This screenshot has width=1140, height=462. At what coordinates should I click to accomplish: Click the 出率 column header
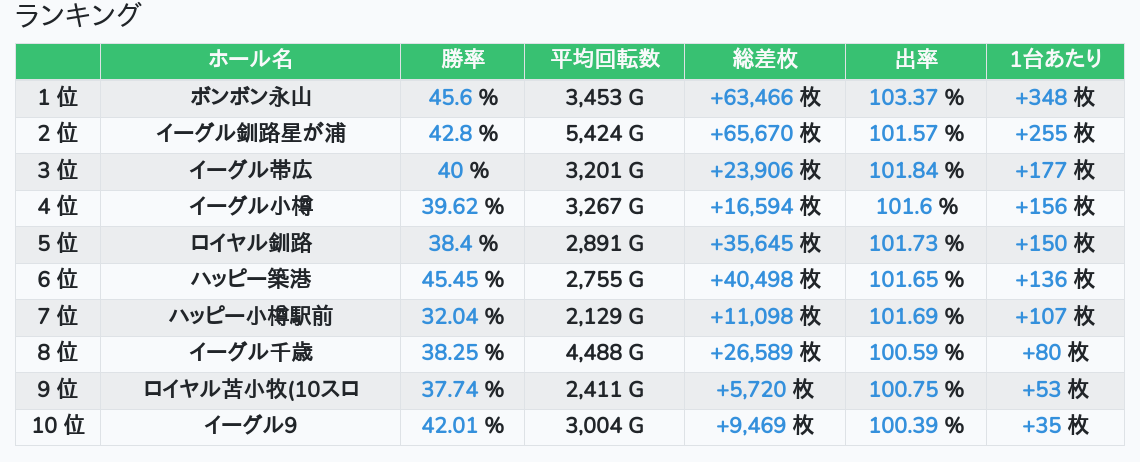pos(915,60)
